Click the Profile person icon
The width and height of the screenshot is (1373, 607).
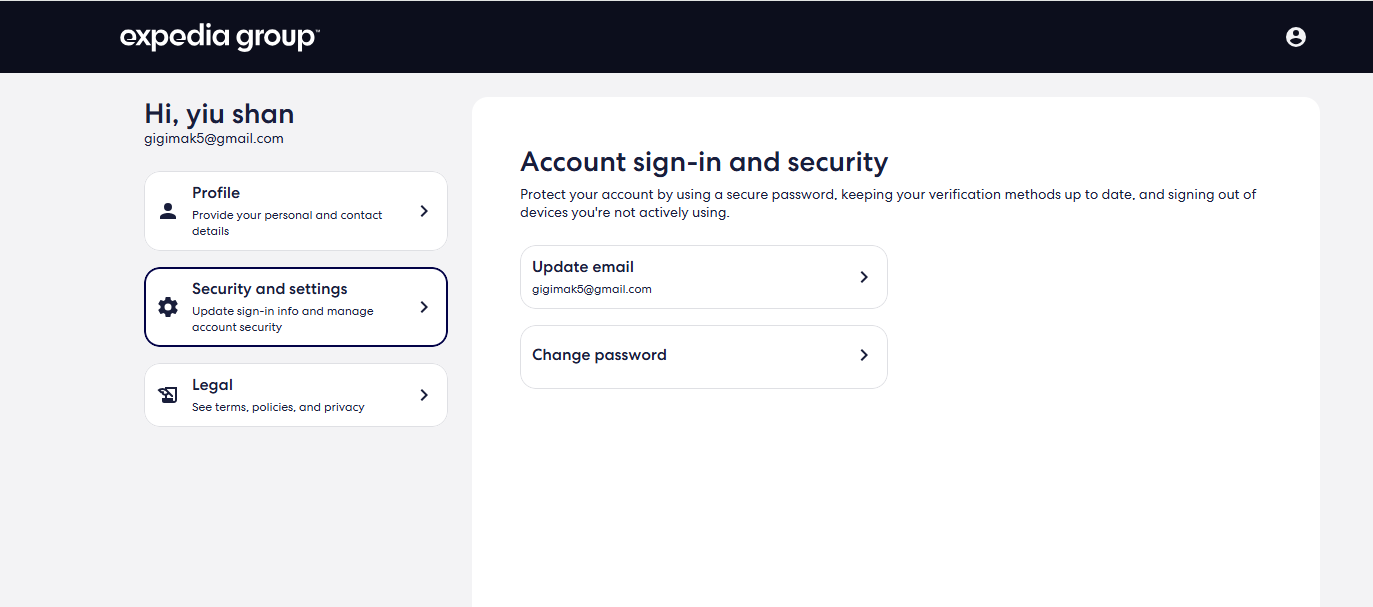[168, 211]
